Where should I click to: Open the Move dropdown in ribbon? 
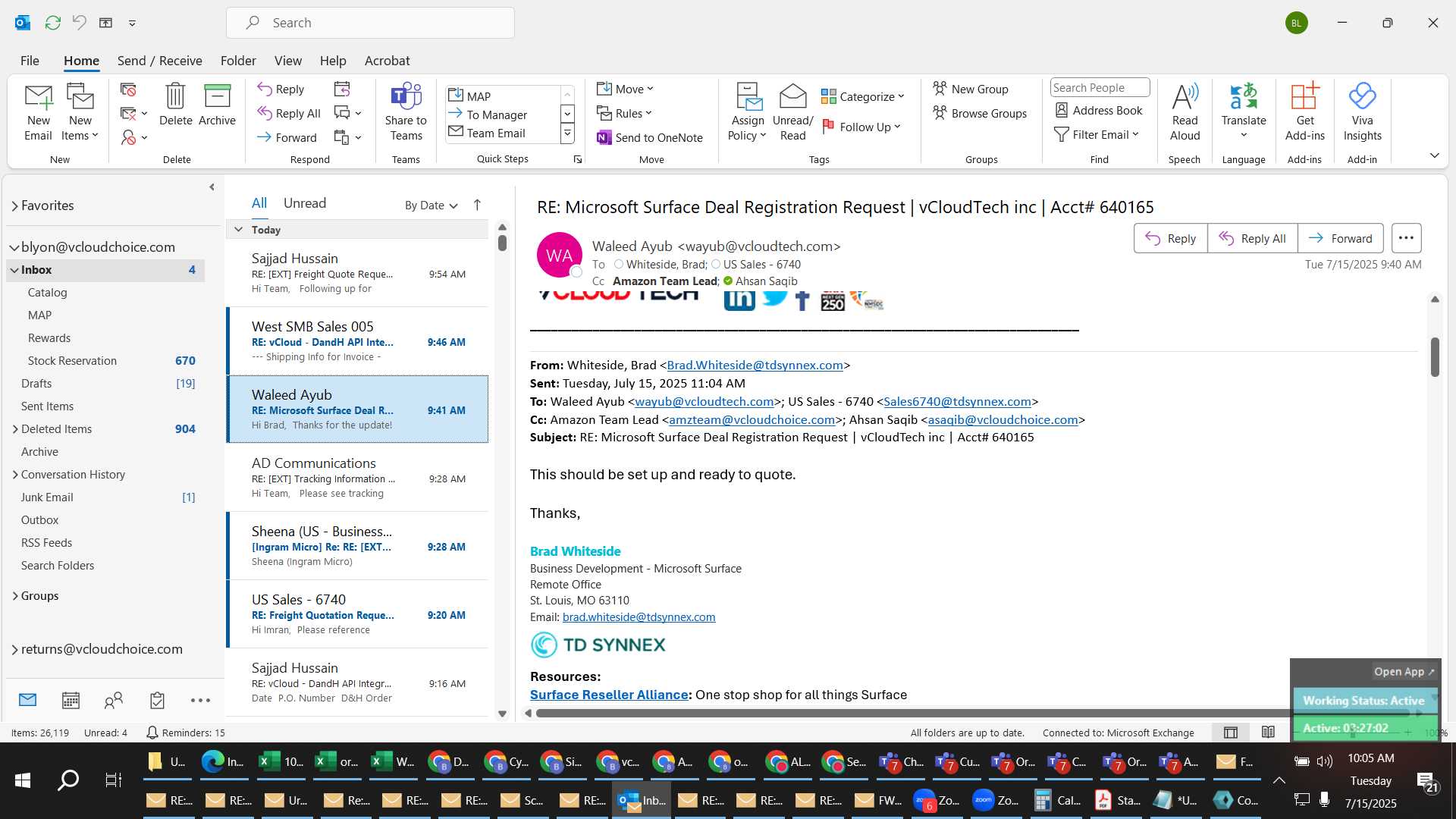625,89
